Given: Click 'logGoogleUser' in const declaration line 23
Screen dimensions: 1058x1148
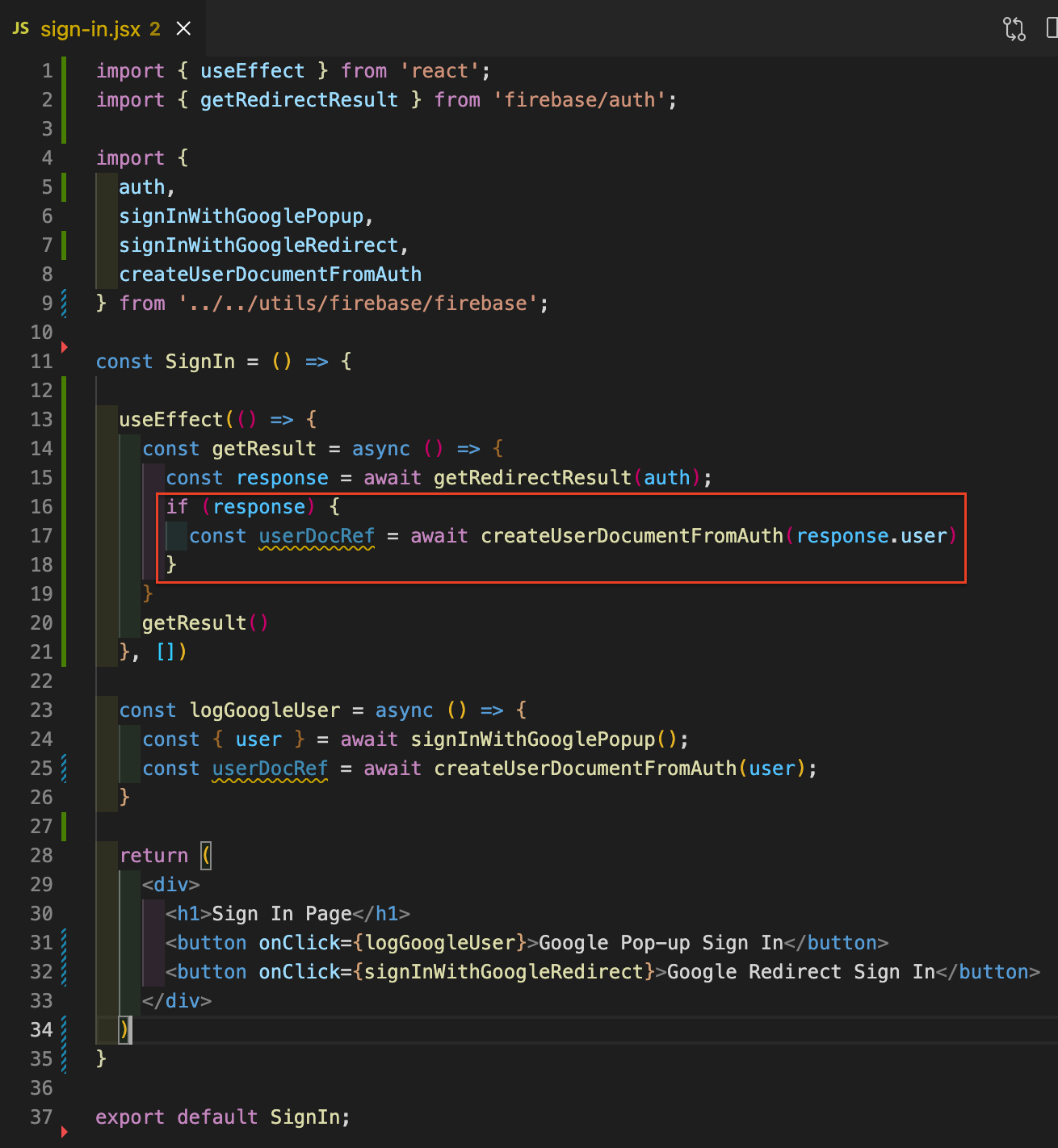Looking at the screenshot, I should [265, 710].
